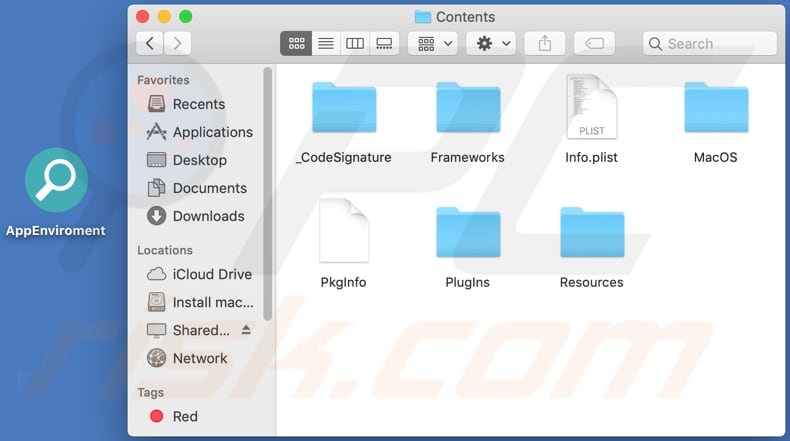Viewport: 790px width, 441px height.
Task: Click the _CodeSignature file name label
Action: 344,158
